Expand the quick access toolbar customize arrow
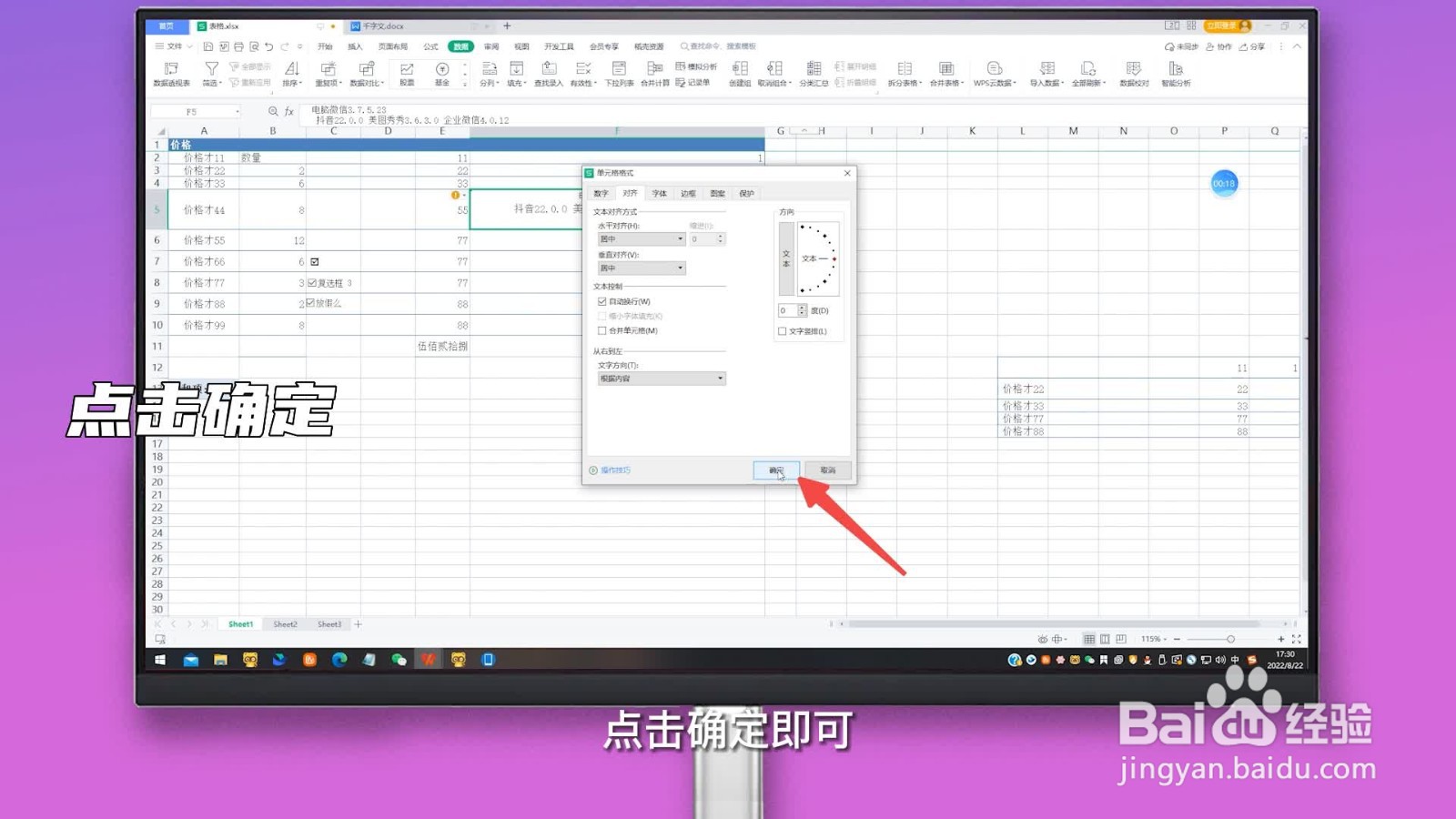This screenshot has height=819, width=1456. (x=300, y=46)
